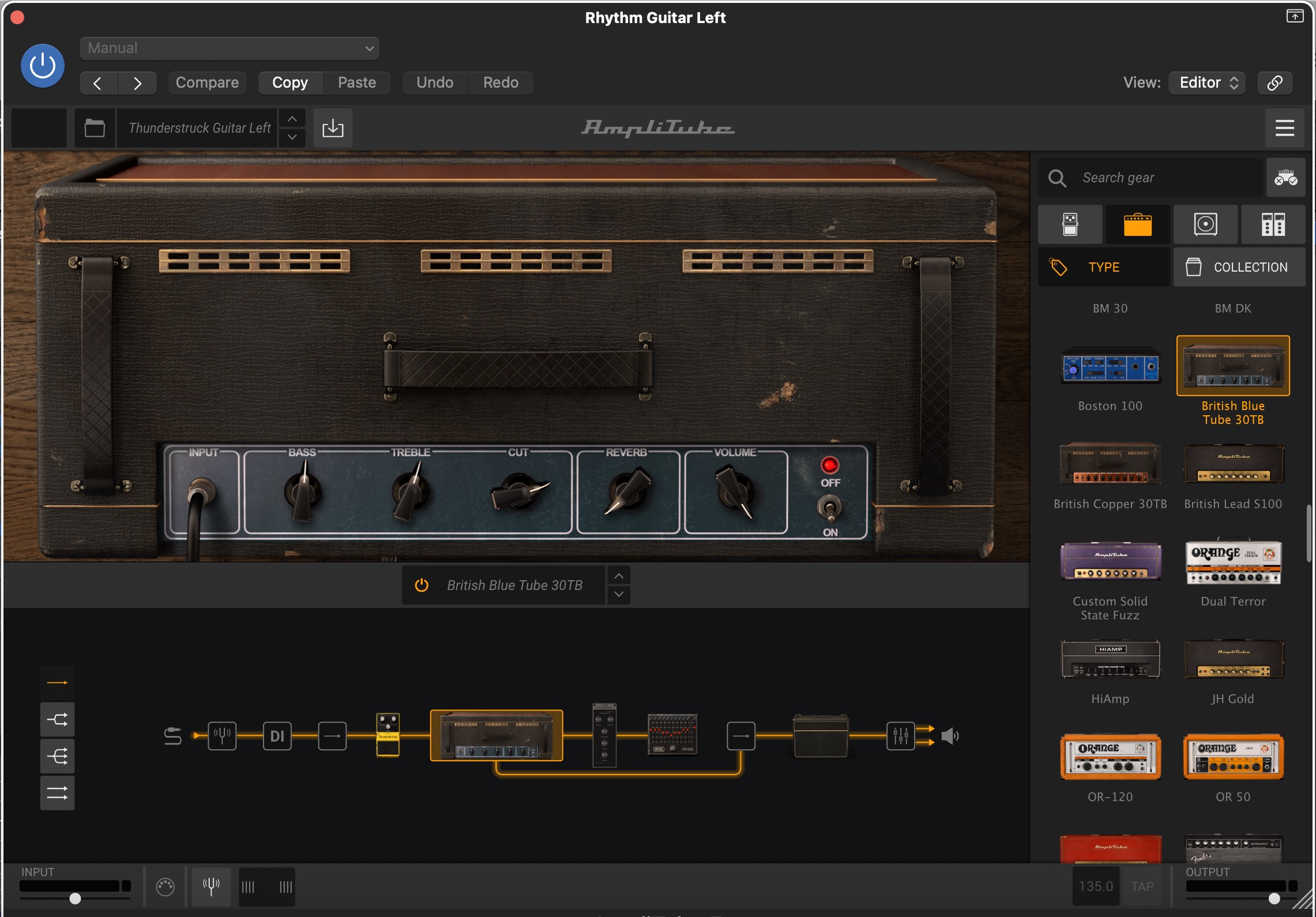Select the OR 50 amp

tap(1233, 757)
